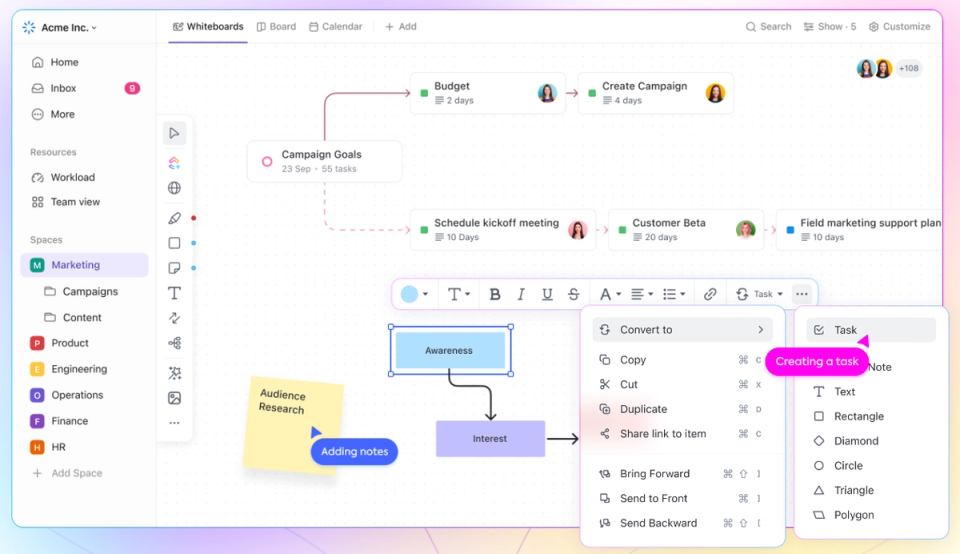The width and height of the screenshot is (960, 554).
Task: Open the text alignment dropdown
Action: point(642,294)
